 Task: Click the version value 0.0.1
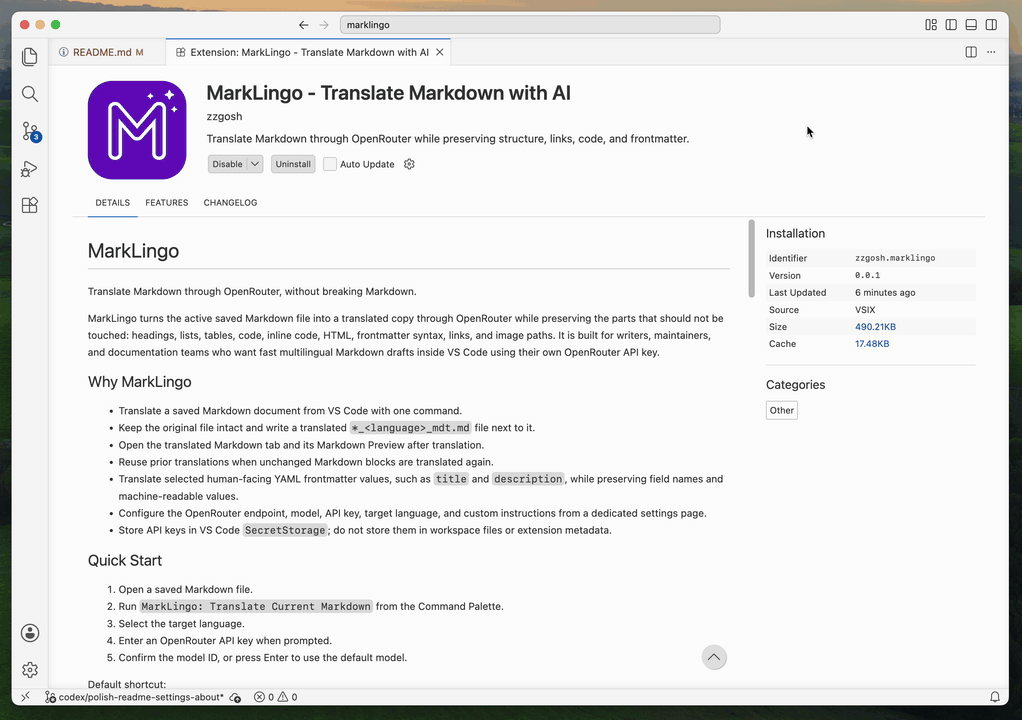[868, 276]
